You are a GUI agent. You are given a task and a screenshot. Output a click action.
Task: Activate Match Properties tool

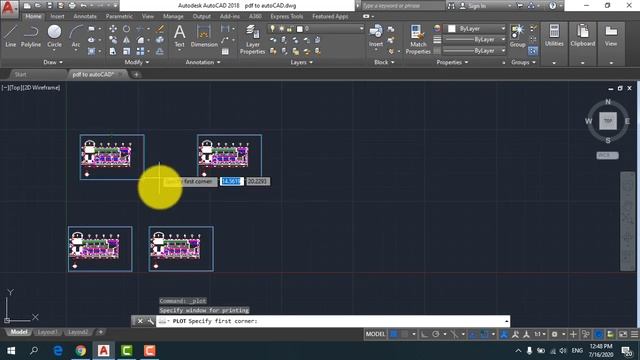click(418, 39)
